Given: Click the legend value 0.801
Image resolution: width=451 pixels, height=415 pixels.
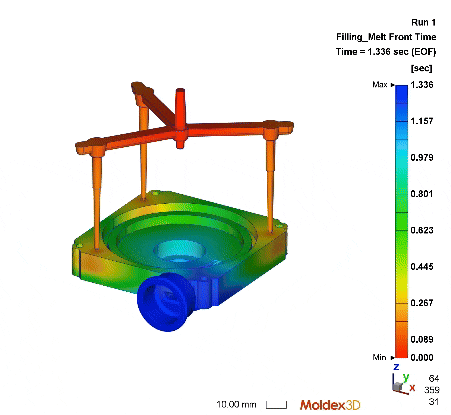Looking at the screenshot, I should pyautogui.click(x=422, y=194).
